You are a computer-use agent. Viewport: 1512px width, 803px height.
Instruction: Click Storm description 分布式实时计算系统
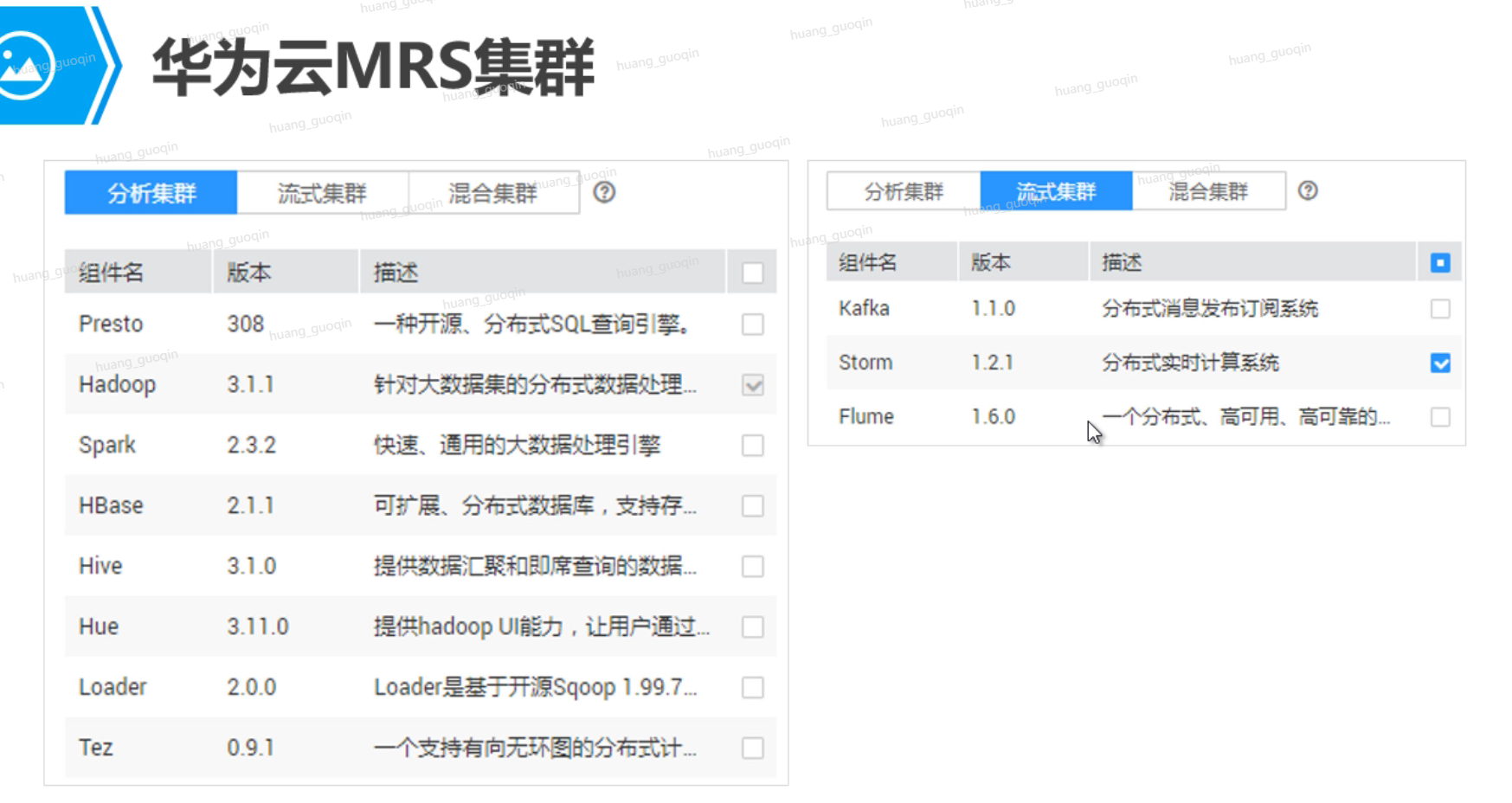(1190, 362)
